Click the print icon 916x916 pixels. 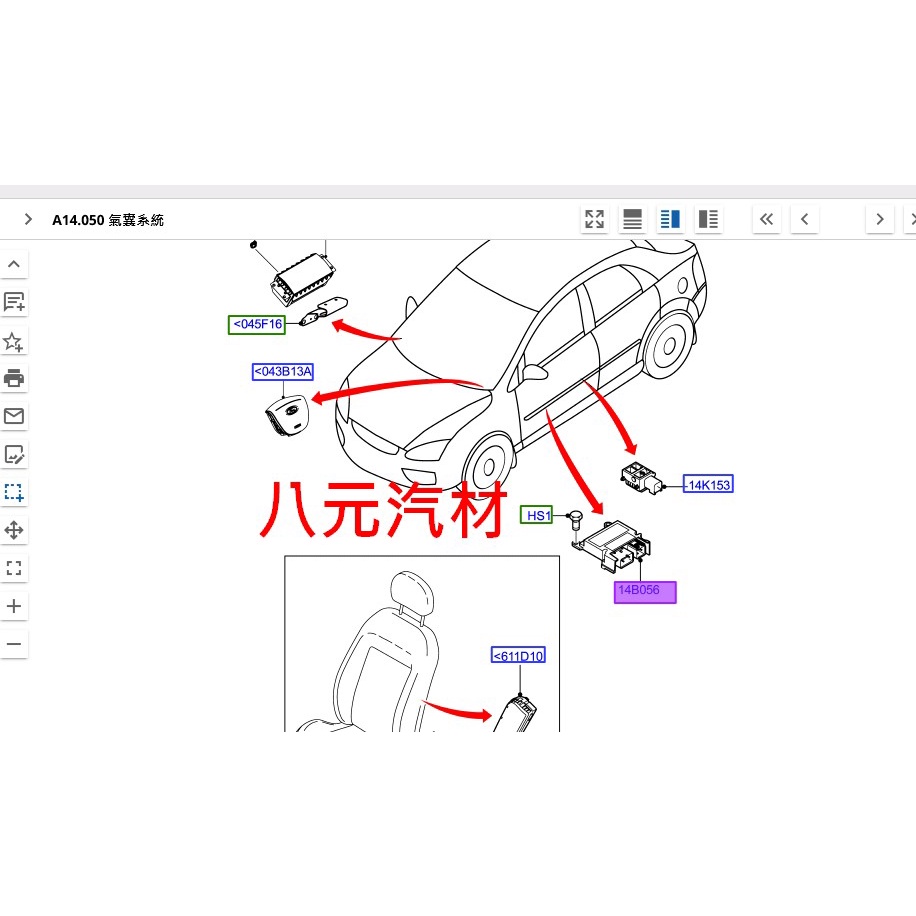point(14,378)
